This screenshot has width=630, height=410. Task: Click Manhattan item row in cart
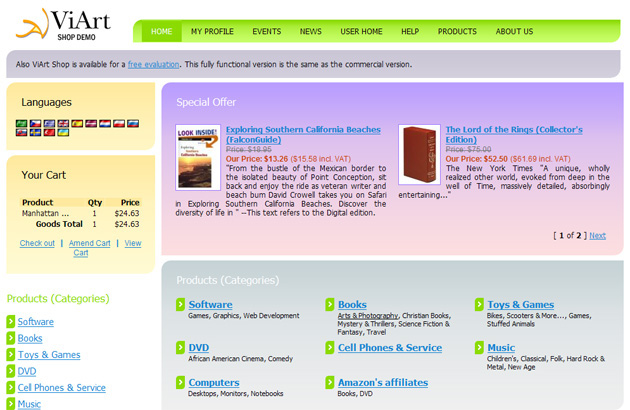(80, 213)
